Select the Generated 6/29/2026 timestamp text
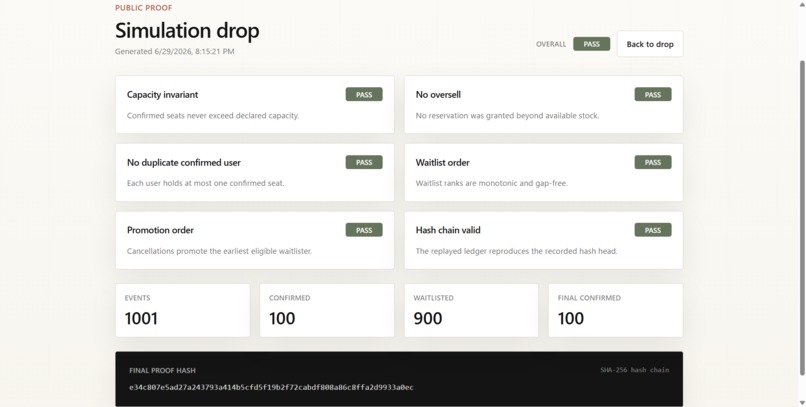 tap(175, 51)
